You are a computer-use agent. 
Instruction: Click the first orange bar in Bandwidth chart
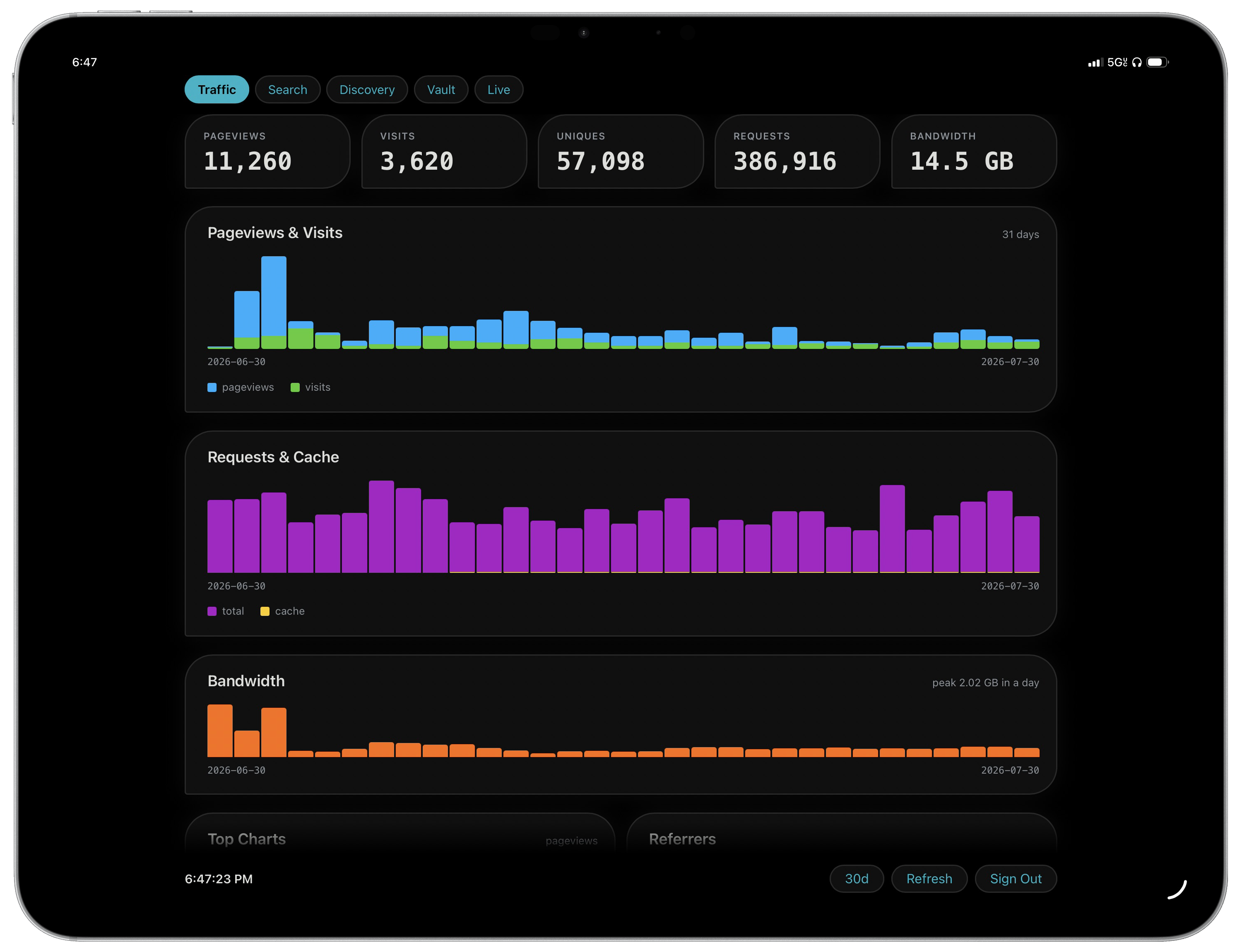coord(220,731)
